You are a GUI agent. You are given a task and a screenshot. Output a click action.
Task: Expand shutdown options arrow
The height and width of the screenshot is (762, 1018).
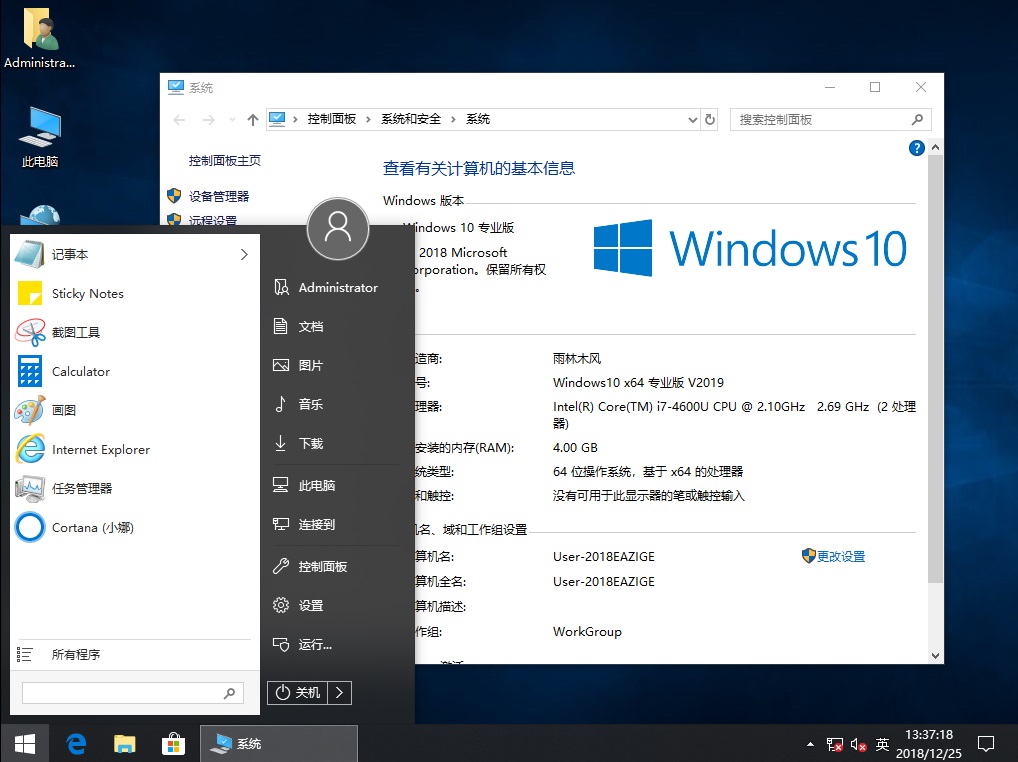[340, 693]
